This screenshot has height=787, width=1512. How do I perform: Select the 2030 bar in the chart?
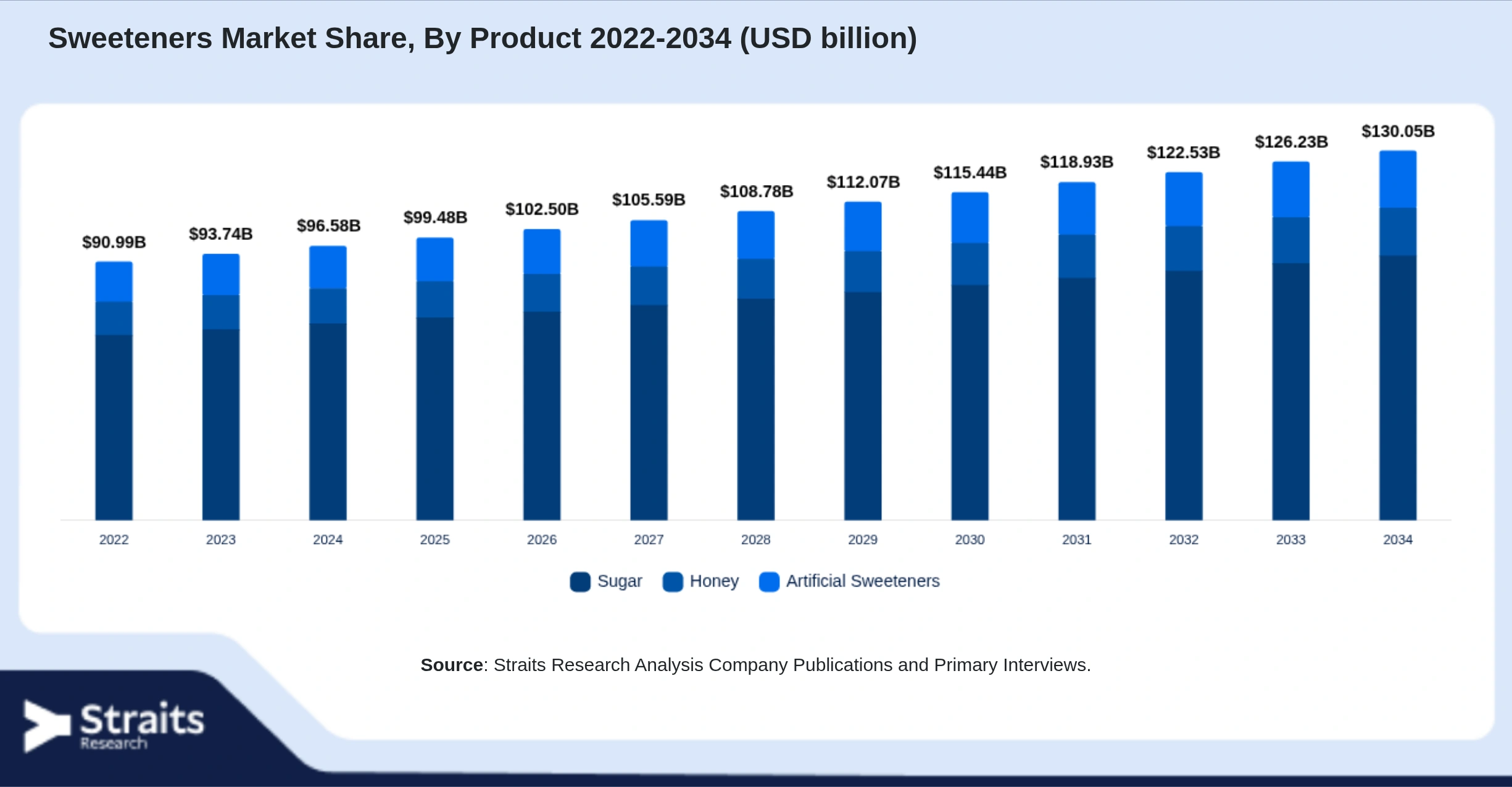970,356
